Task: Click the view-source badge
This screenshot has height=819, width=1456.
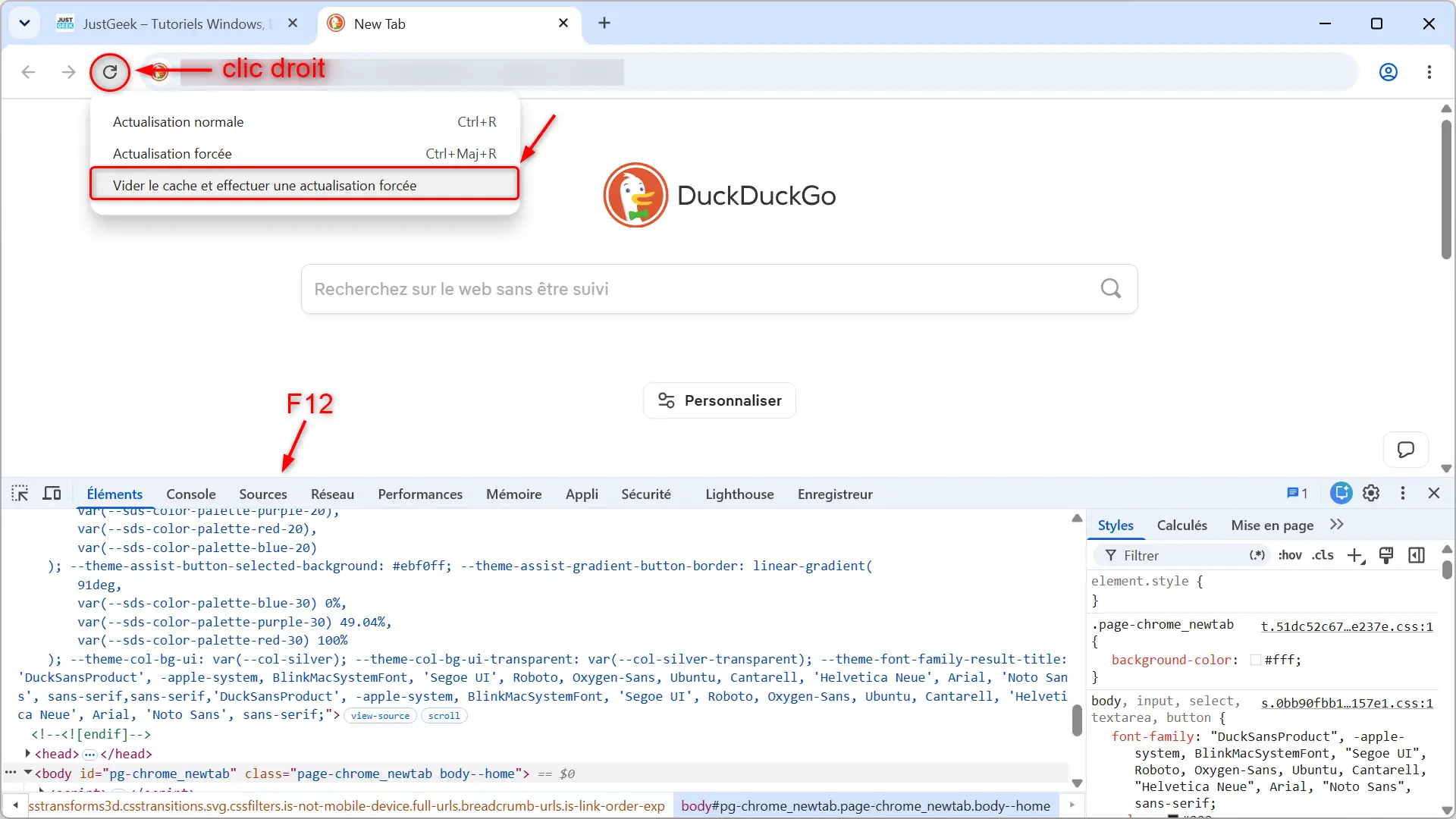Action: click(380, 716)
